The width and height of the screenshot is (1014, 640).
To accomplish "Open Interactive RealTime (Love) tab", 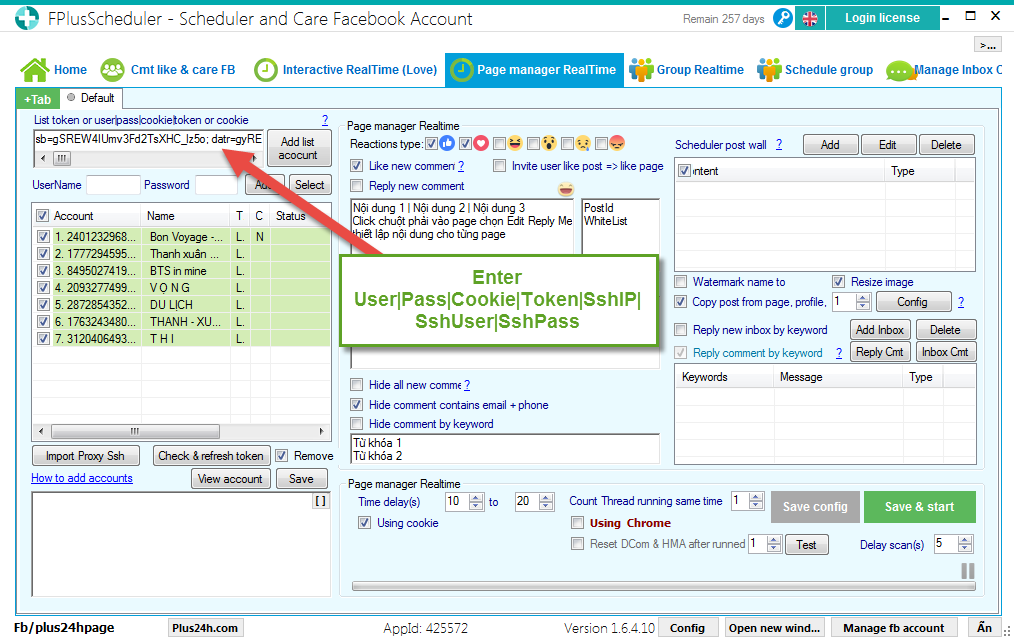I will click(345, 70).
